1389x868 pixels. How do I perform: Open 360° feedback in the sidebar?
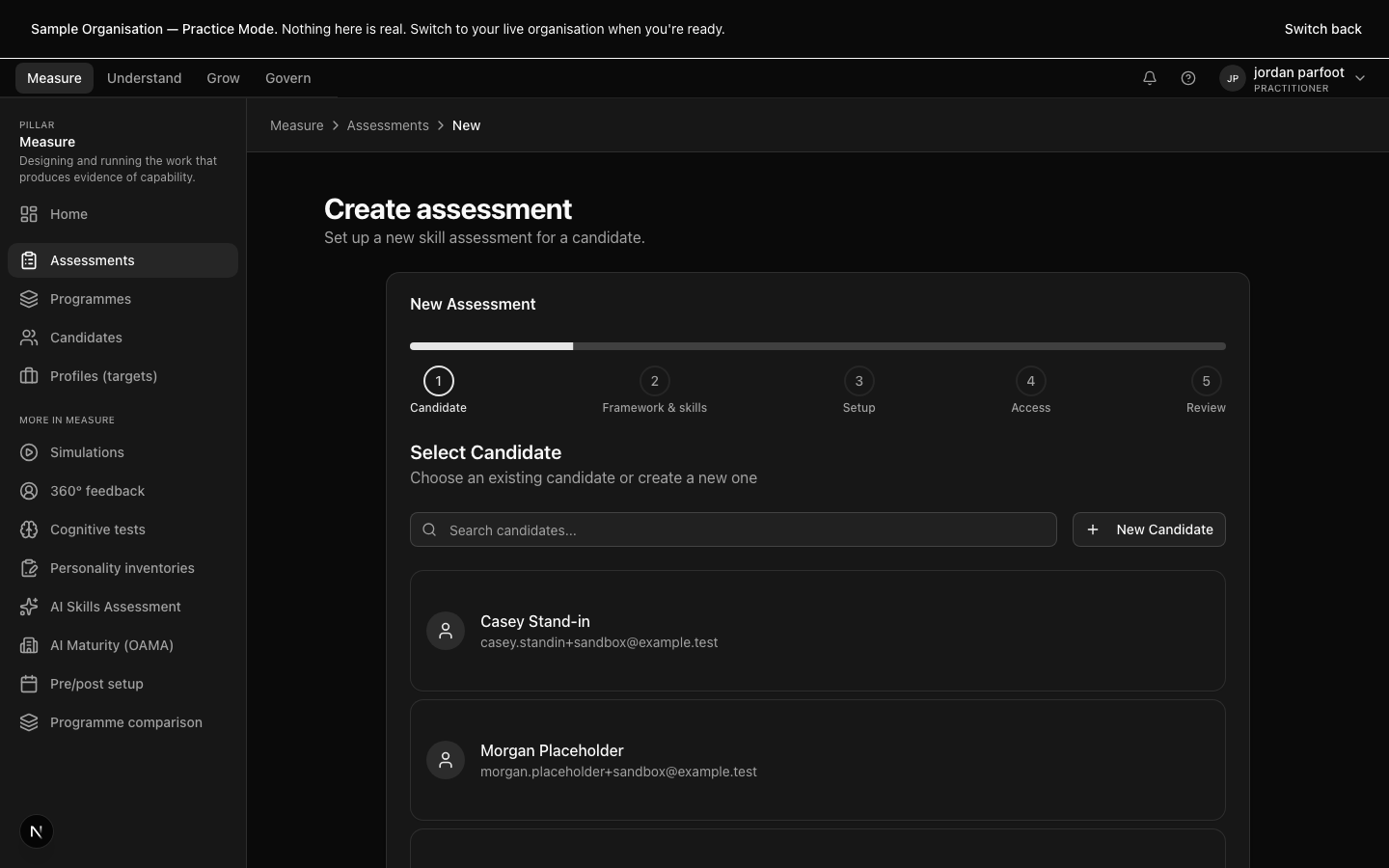click(123, 491)
